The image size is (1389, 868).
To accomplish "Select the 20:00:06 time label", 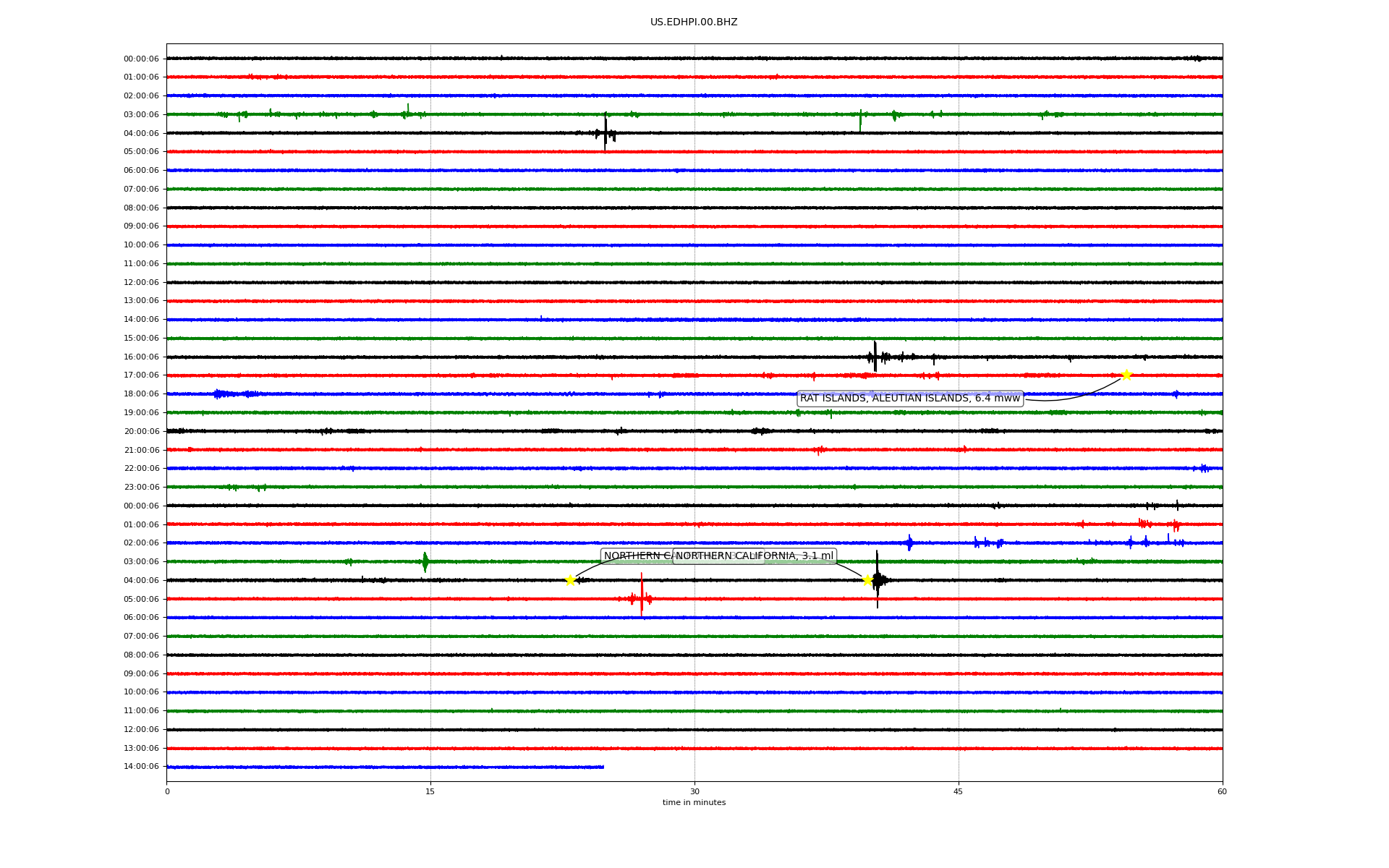I will click(141, 431).
